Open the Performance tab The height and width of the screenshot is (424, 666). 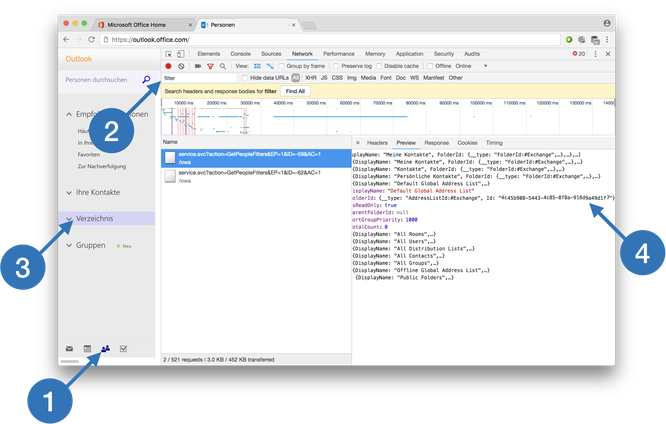(x=339, y=54)
